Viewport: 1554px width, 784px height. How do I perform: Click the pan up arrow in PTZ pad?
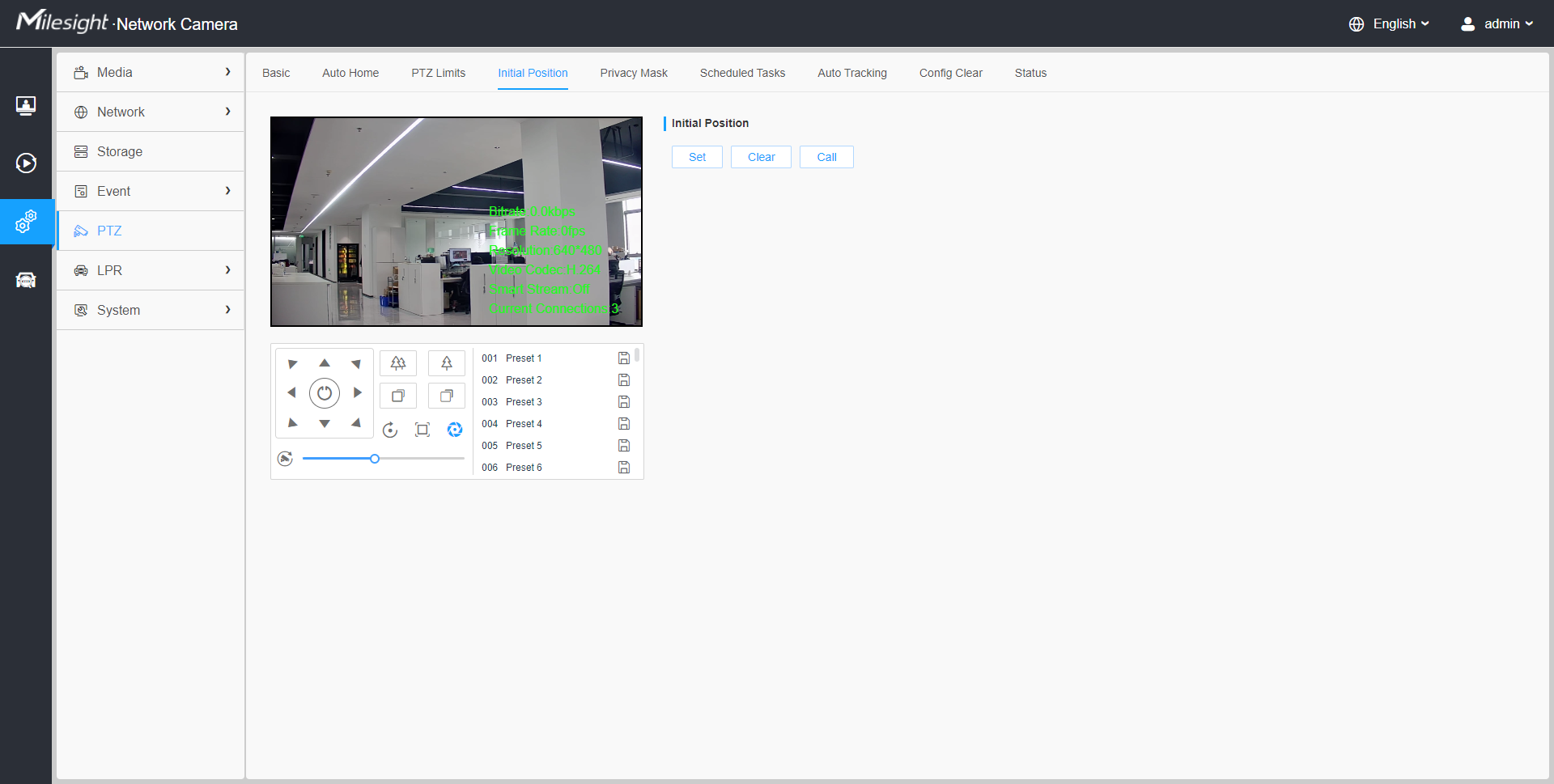coord(325,363)
